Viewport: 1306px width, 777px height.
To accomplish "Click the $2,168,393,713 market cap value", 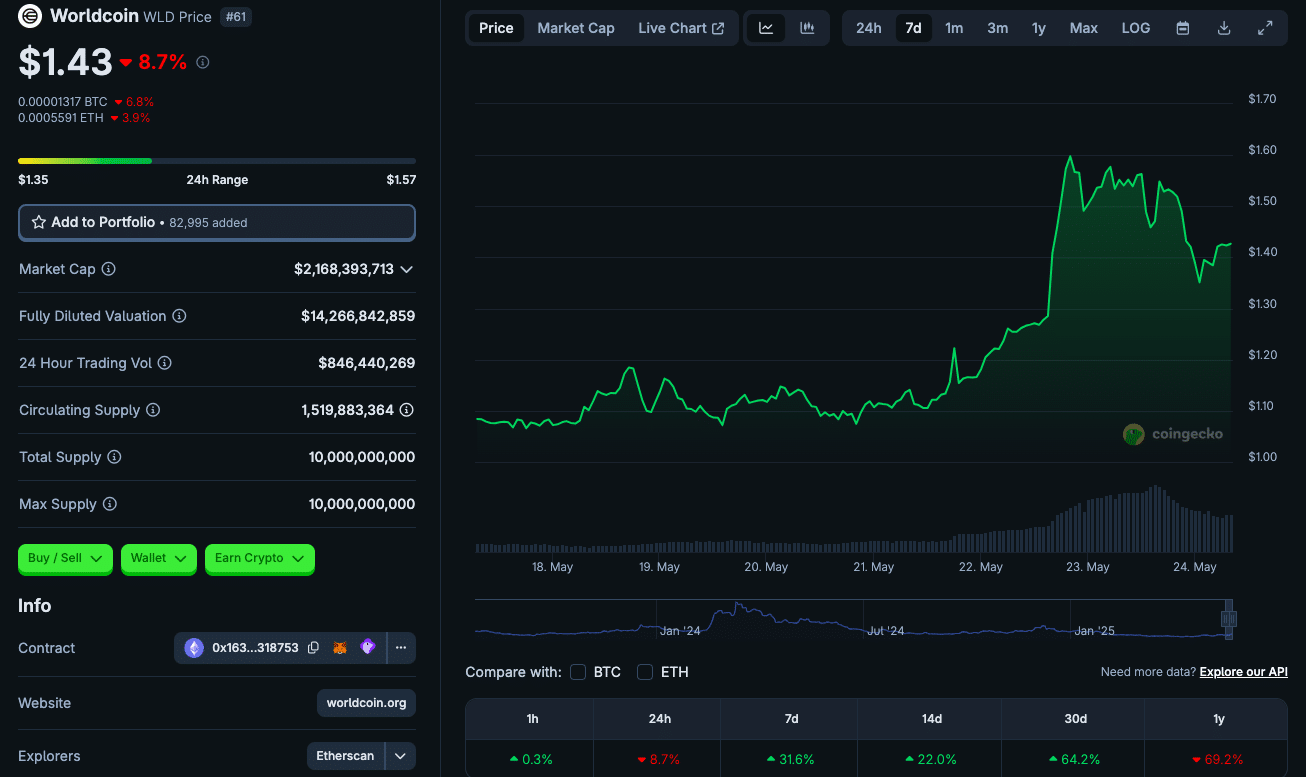I will click(344, 269).
